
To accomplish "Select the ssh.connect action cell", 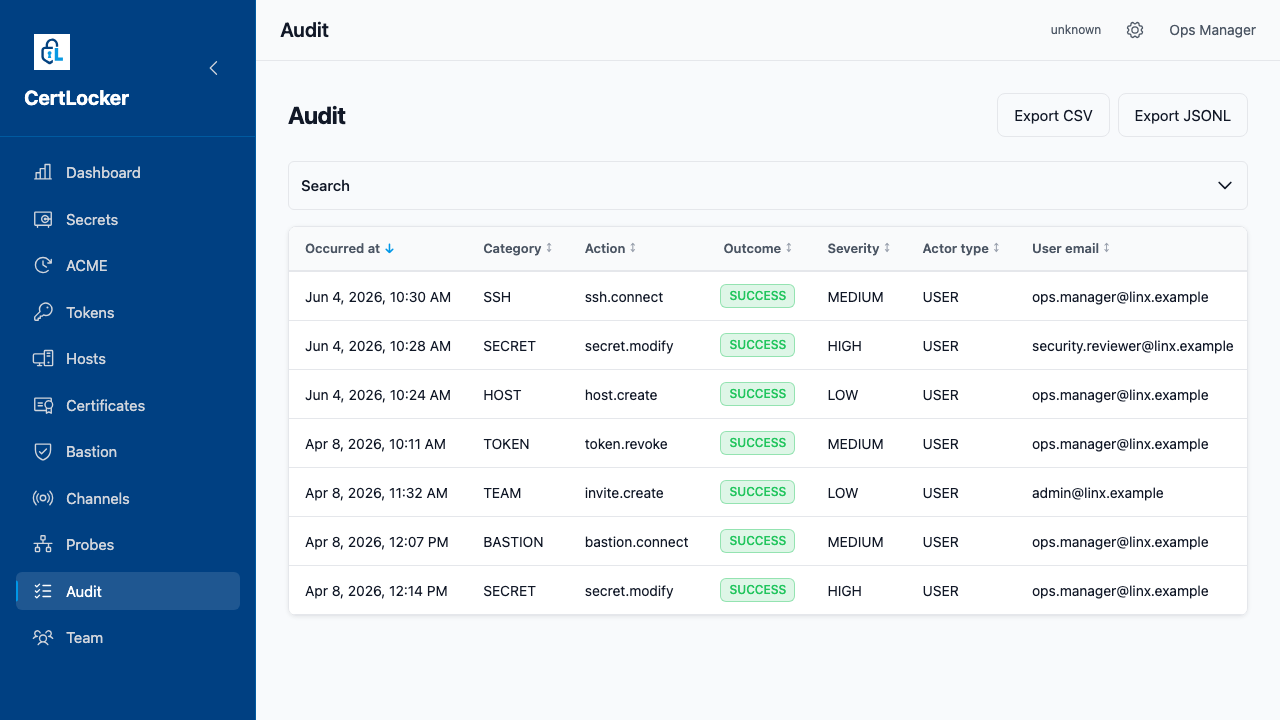I will point(624,297).
